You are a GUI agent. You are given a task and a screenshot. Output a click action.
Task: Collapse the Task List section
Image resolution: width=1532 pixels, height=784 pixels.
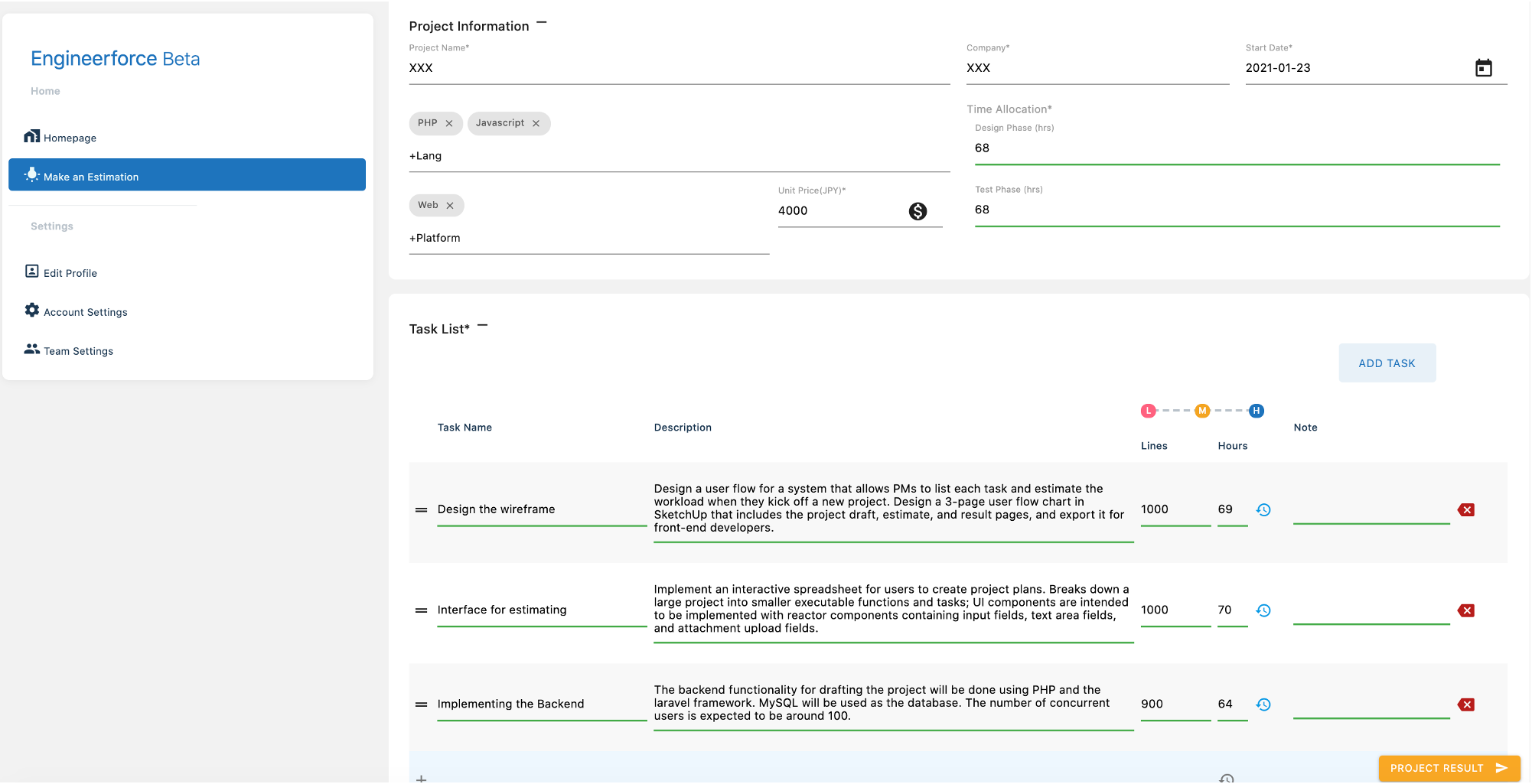482,326
